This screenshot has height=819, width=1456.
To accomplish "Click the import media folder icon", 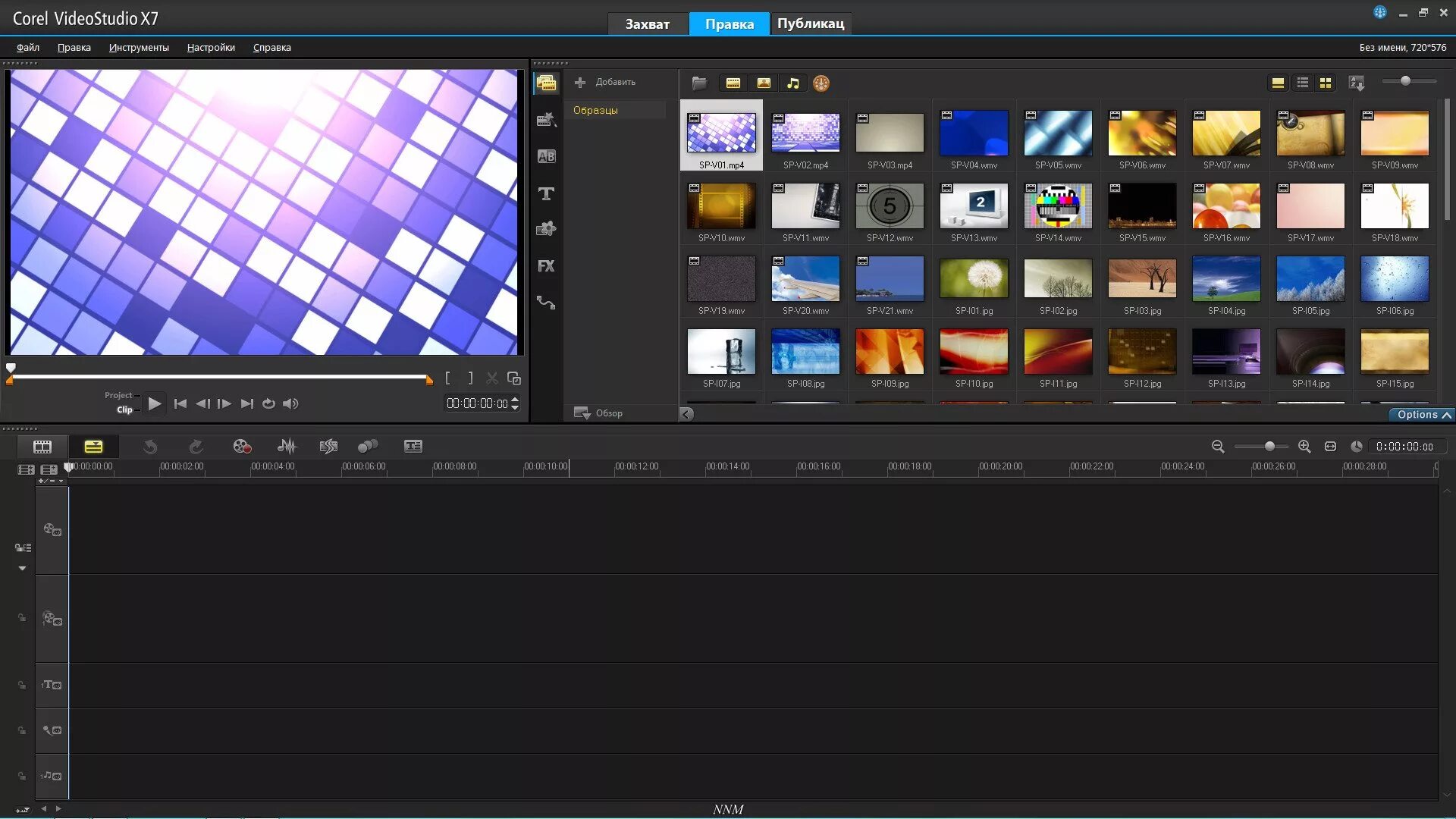I will [x=699, y=83].
